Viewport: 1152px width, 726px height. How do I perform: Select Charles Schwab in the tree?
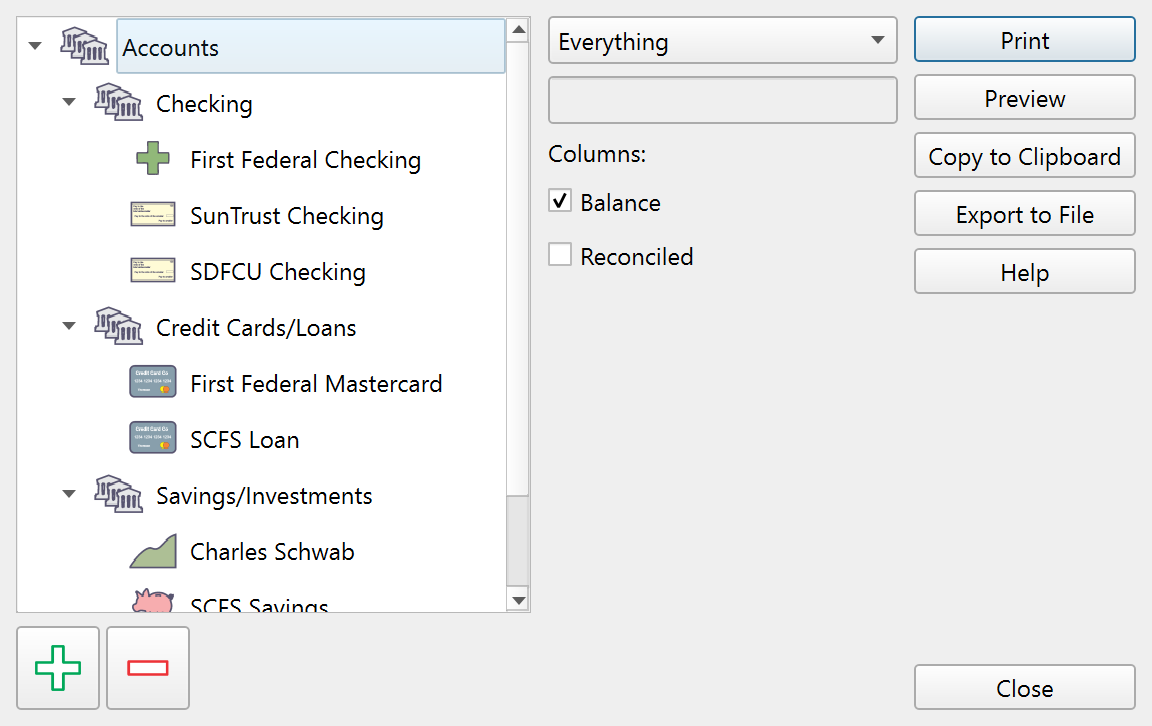(x=272, y=551)
